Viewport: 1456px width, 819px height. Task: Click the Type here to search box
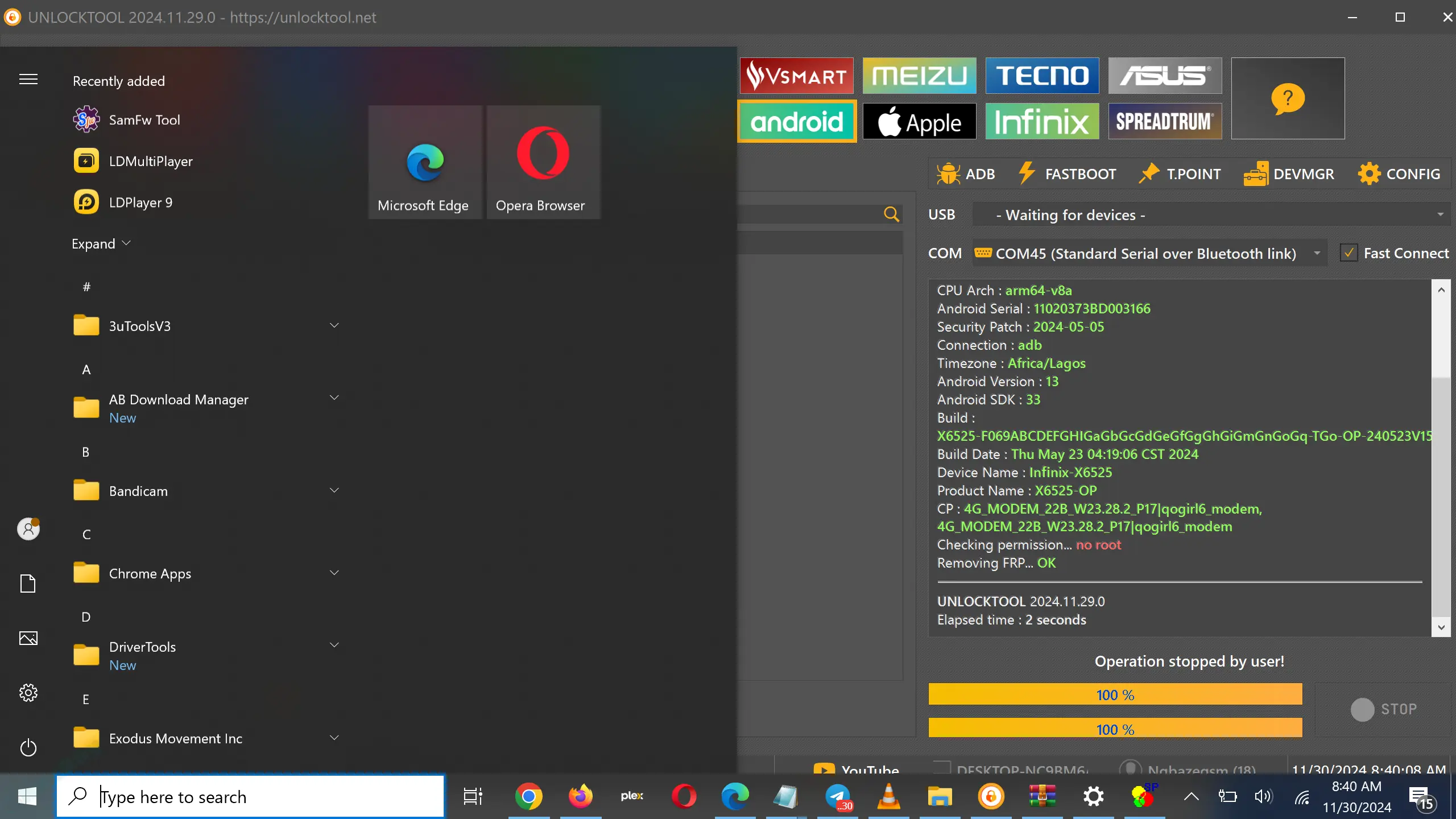[x=250, y=796]
